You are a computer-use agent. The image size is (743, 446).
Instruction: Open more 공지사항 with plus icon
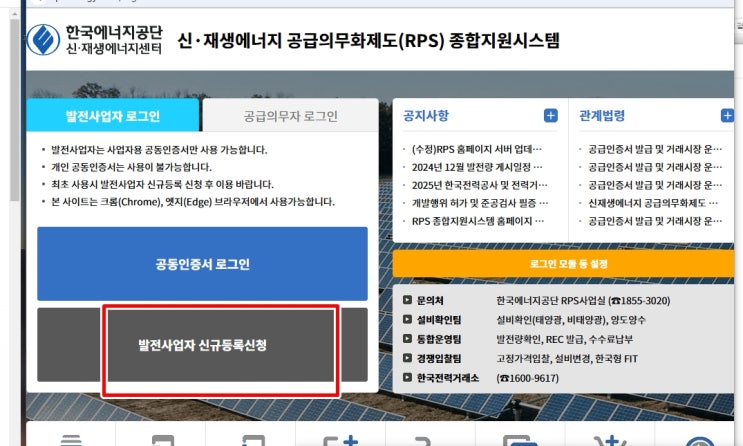point(551,116)
